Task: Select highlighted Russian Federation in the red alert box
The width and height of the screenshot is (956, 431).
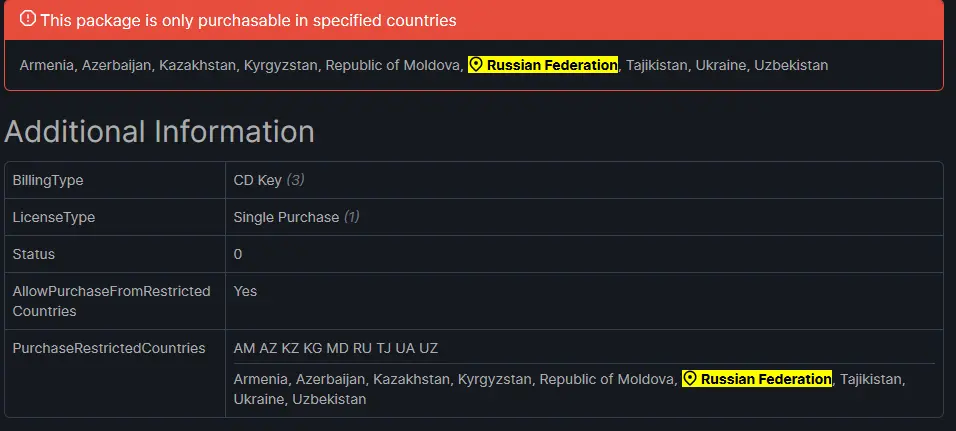Action: pyautogui.click(x=543, y=65)
